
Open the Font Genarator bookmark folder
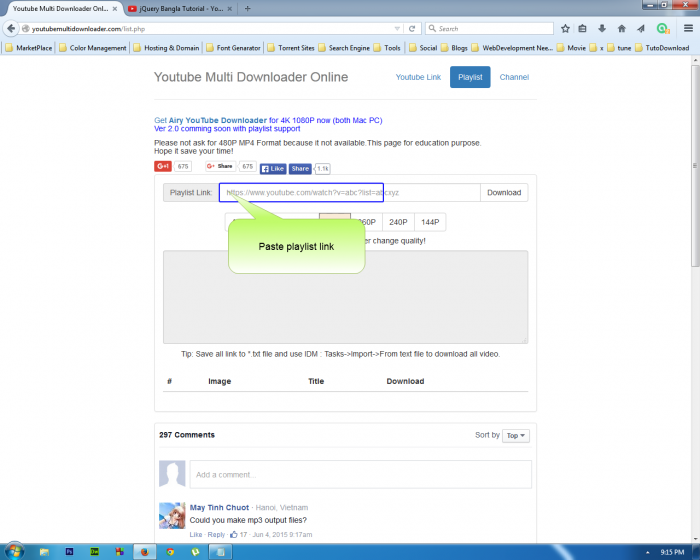point(233,48)
